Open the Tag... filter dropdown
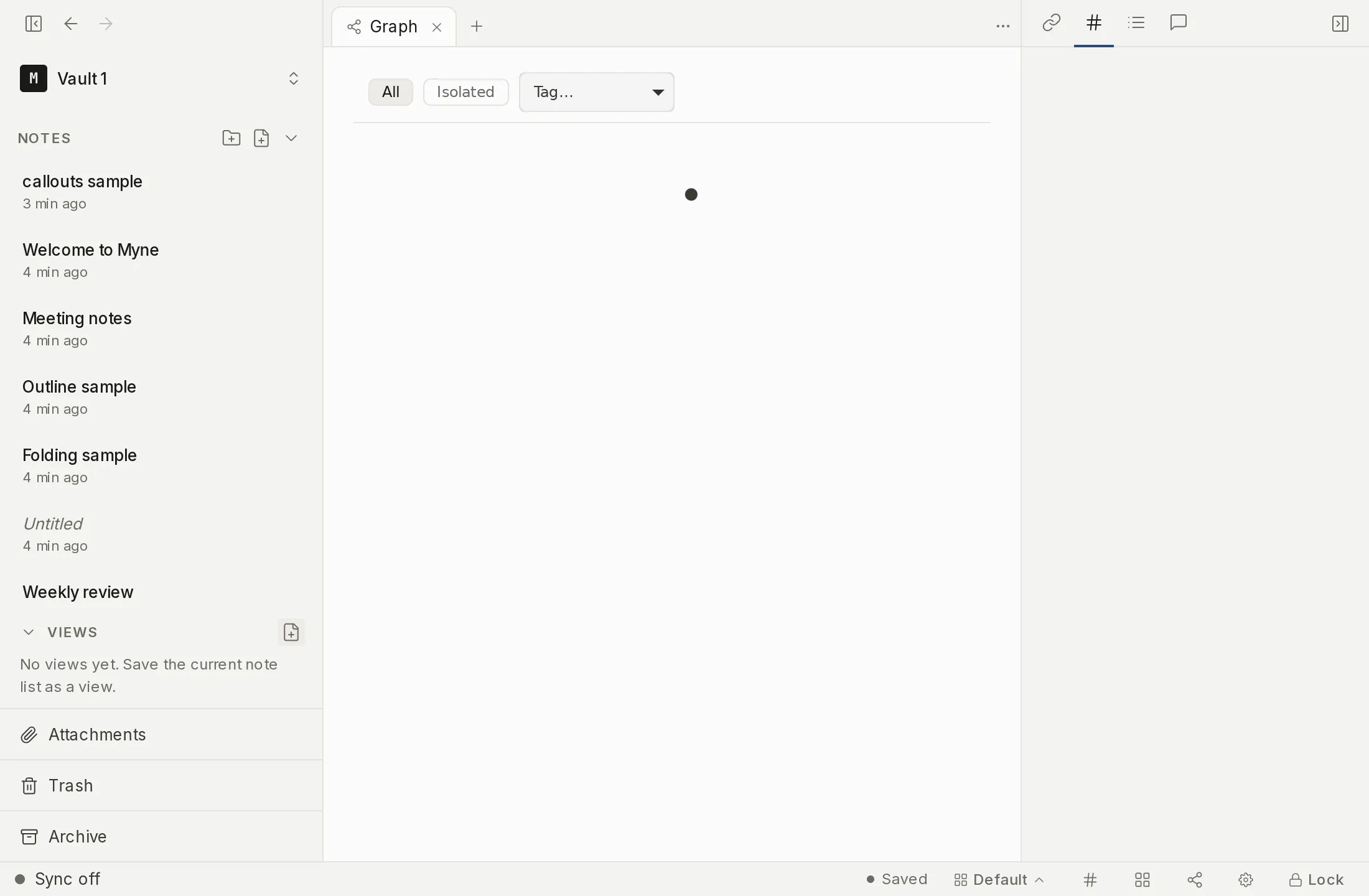 [597, 92]
